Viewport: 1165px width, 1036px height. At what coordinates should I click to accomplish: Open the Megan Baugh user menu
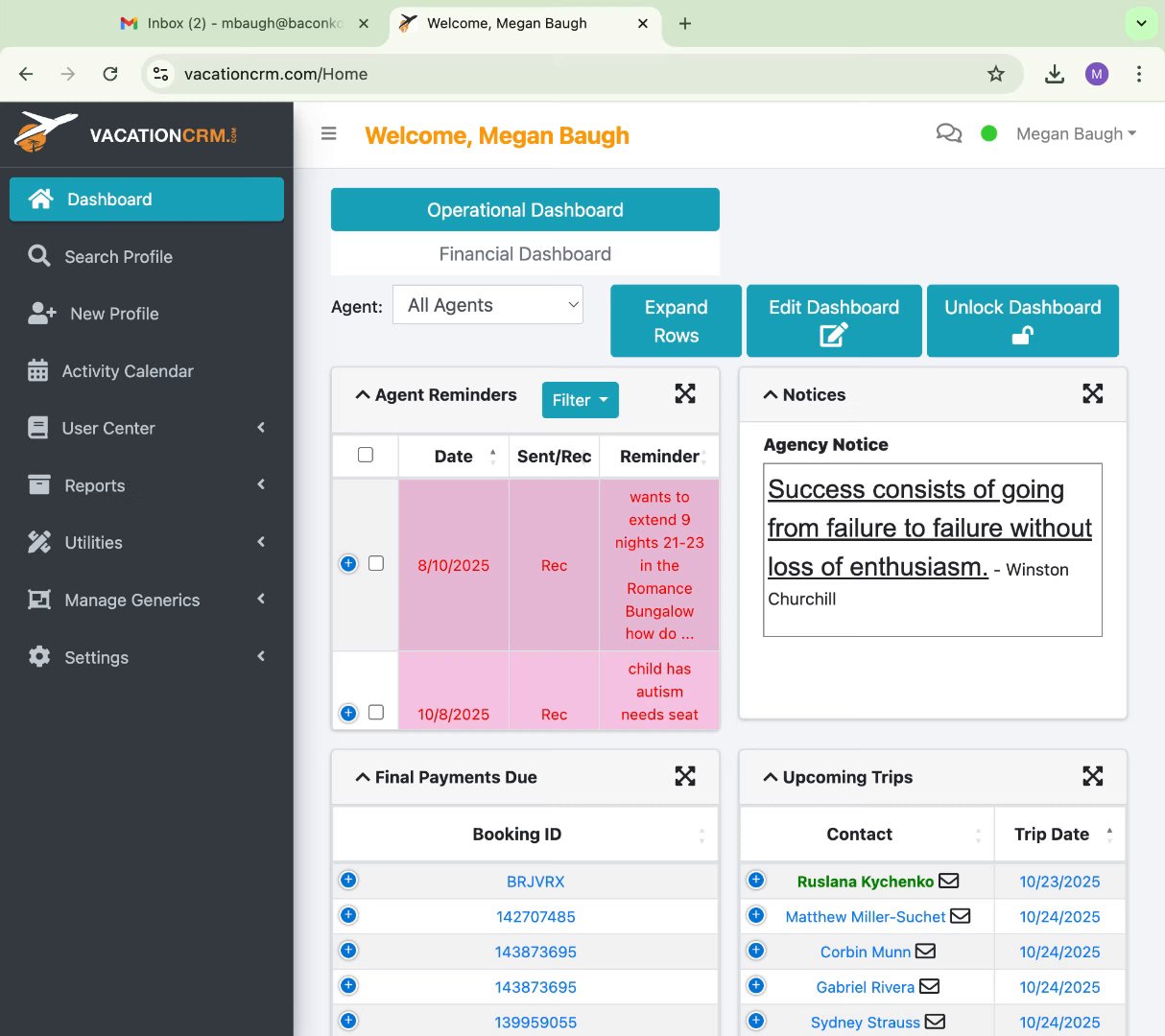coord(1076,133)
